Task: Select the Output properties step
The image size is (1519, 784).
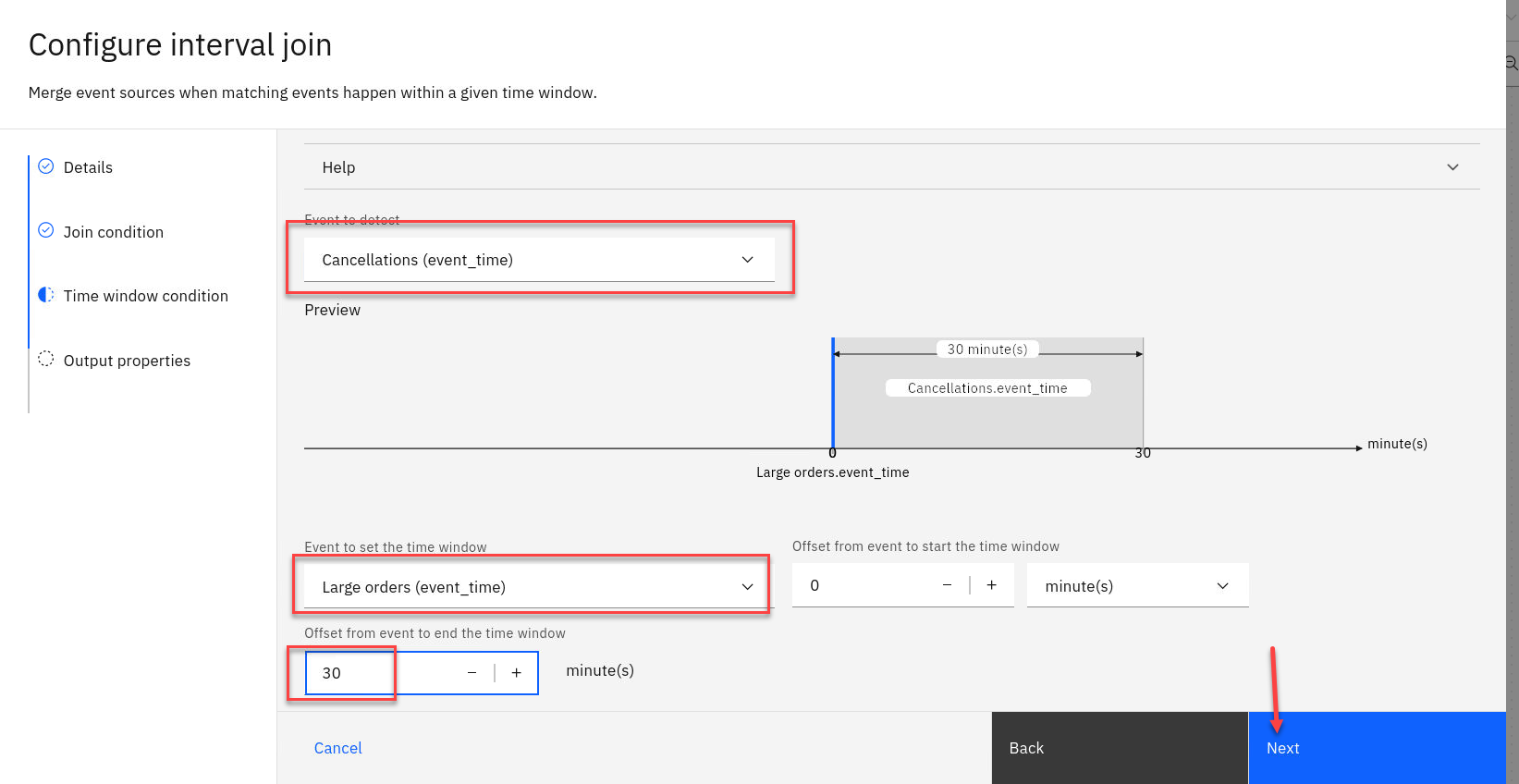Action: tap(127, 361)
